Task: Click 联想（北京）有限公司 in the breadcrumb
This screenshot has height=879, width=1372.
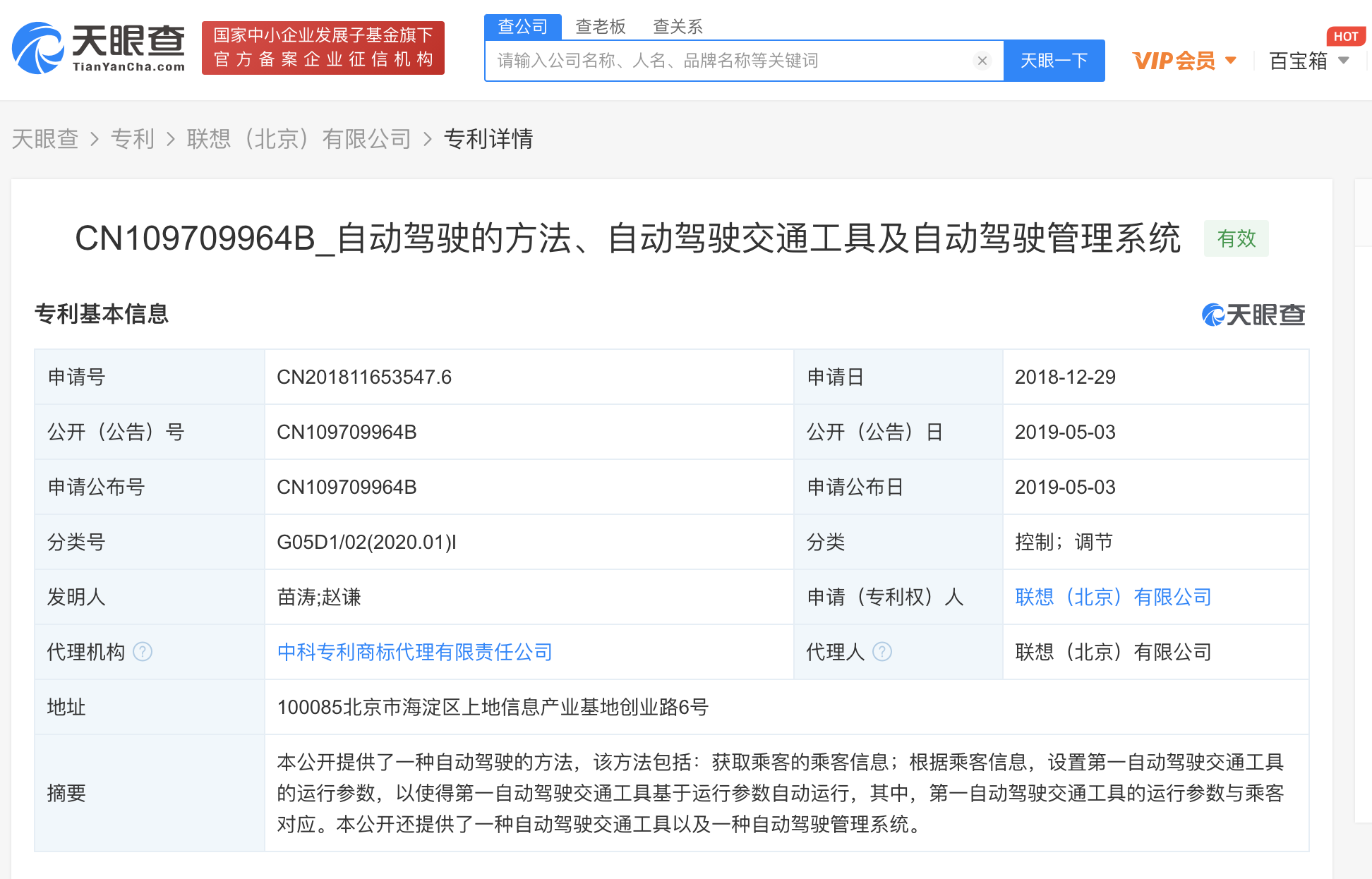Action: coord(299,139)
